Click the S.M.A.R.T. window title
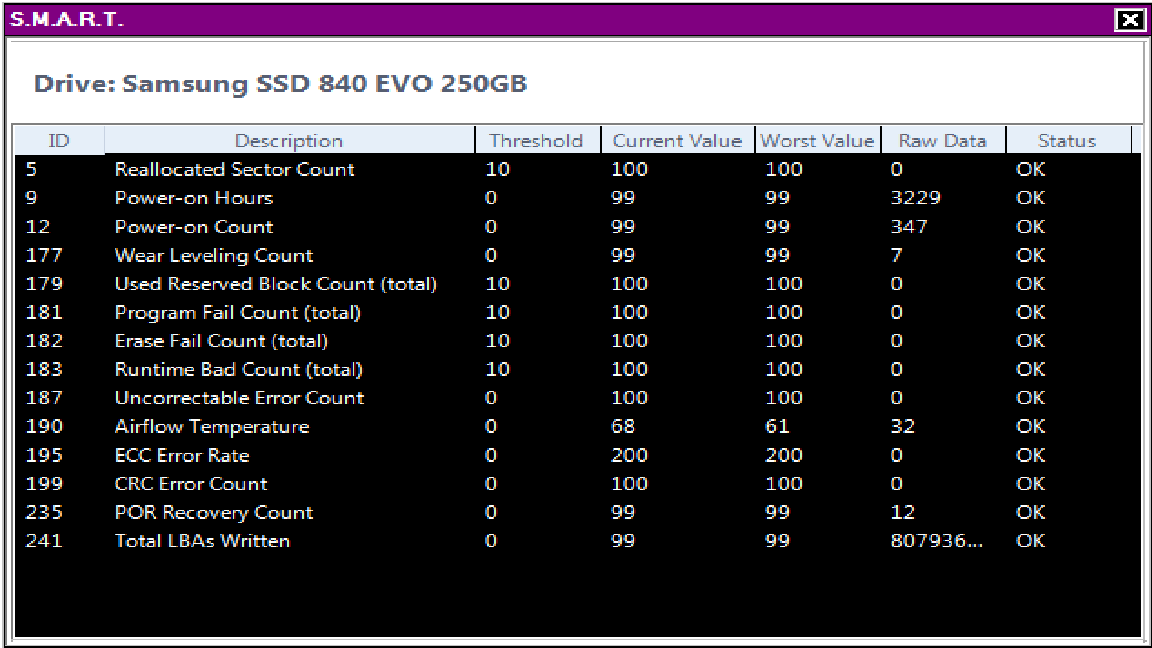1152x648 pixels. 66,19
